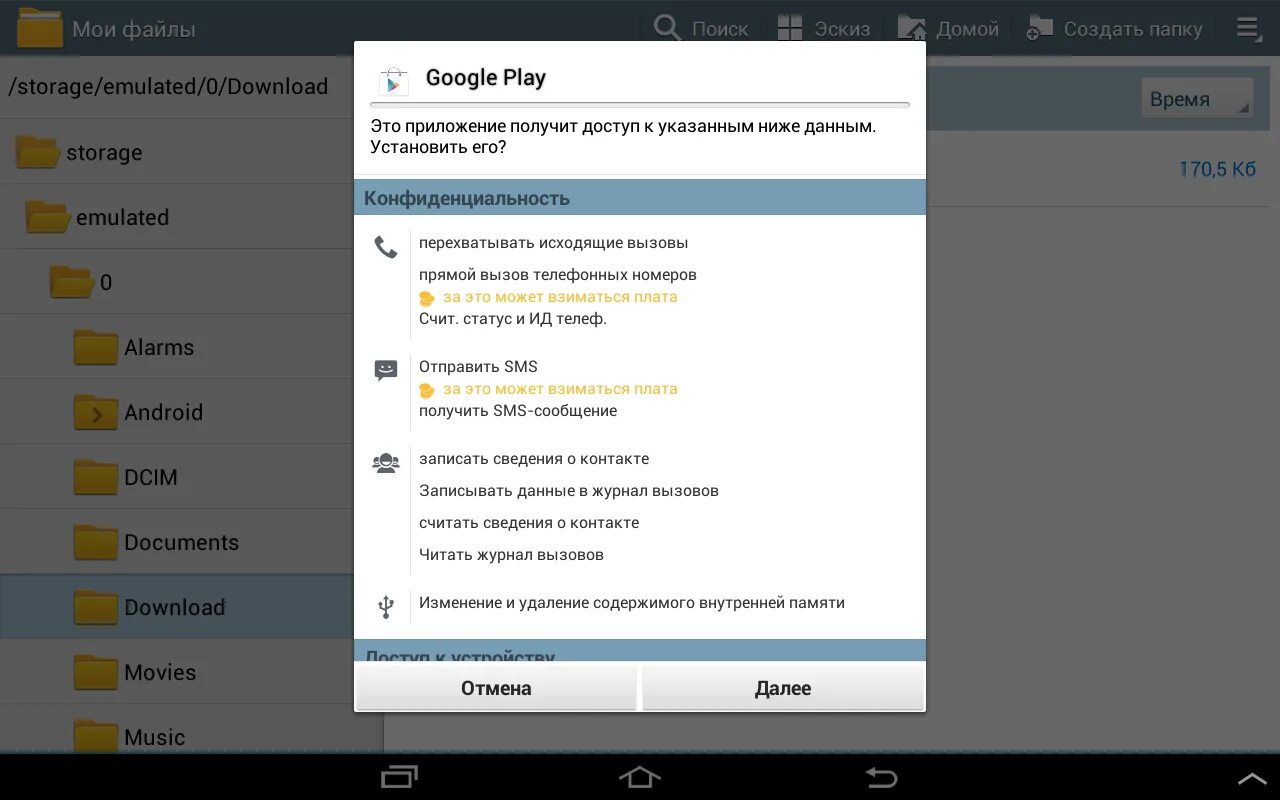The image size is (1280, 800).
Task: Switch view with the Эскиз button
Action: [823, 28]
